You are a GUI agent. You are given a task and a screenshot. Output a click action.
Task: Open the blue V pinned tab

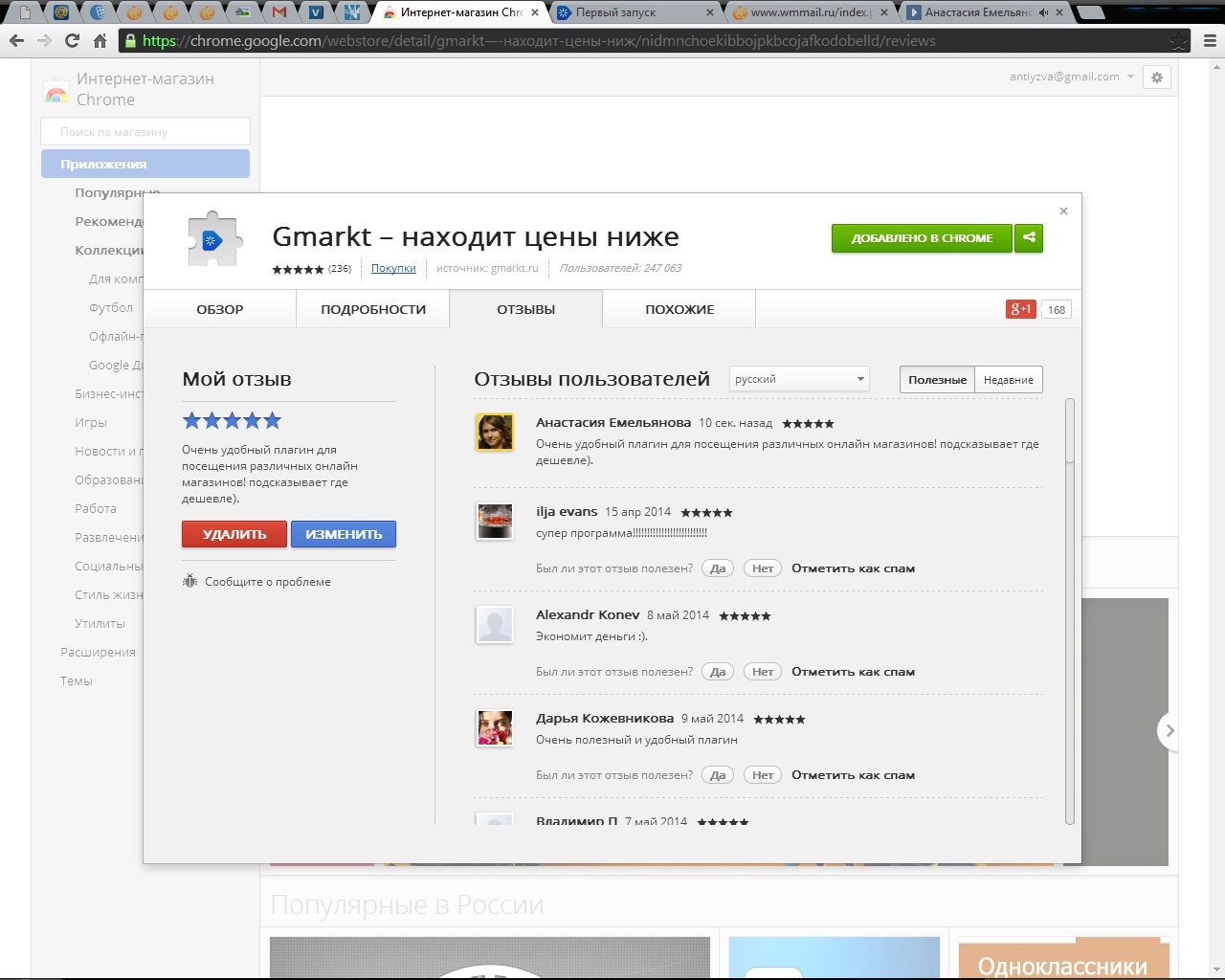pyautogui.click(x=316, y=12)
